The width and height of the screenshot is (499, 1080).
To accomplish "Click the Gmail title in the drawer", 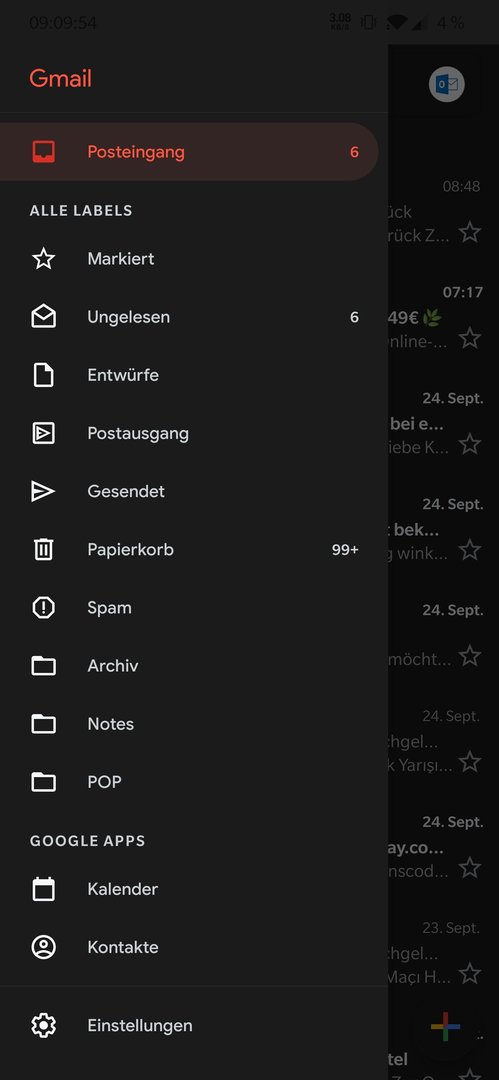I will coord(61,79).
